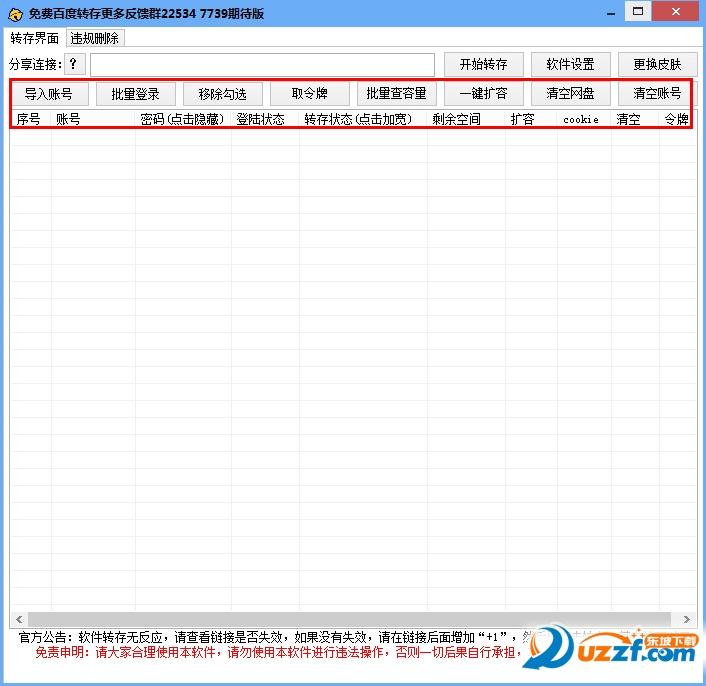Click 一键扩容 to expand storage
Screen dimensions: 706x686
483,94
